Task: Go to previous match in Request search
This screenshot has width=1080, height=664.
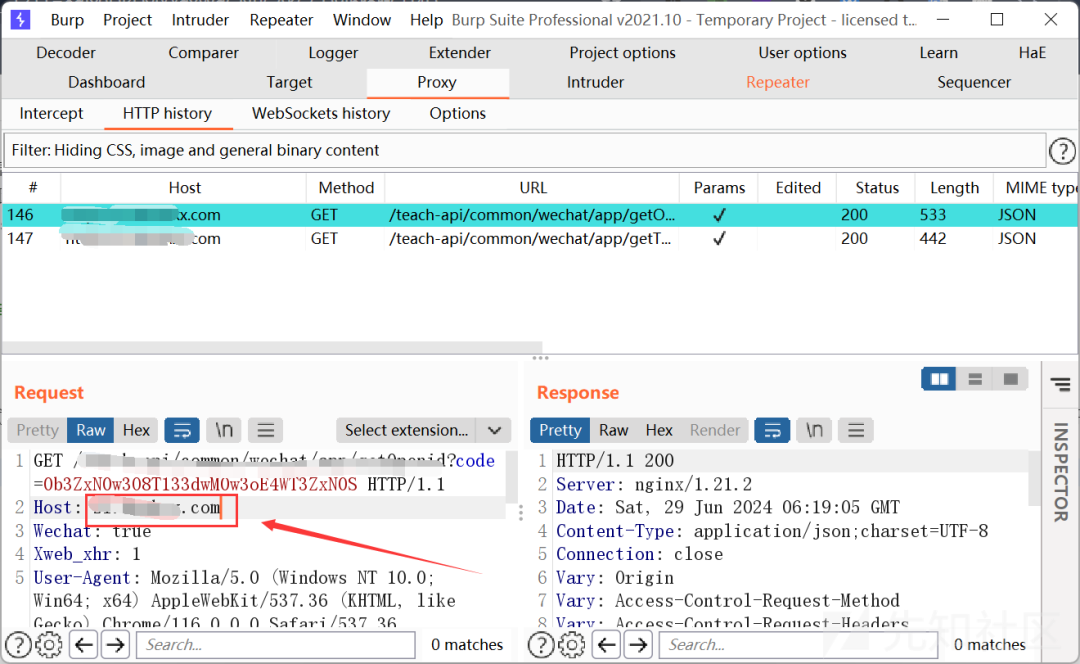Action: pyautogui.click(x=84, y=645)
